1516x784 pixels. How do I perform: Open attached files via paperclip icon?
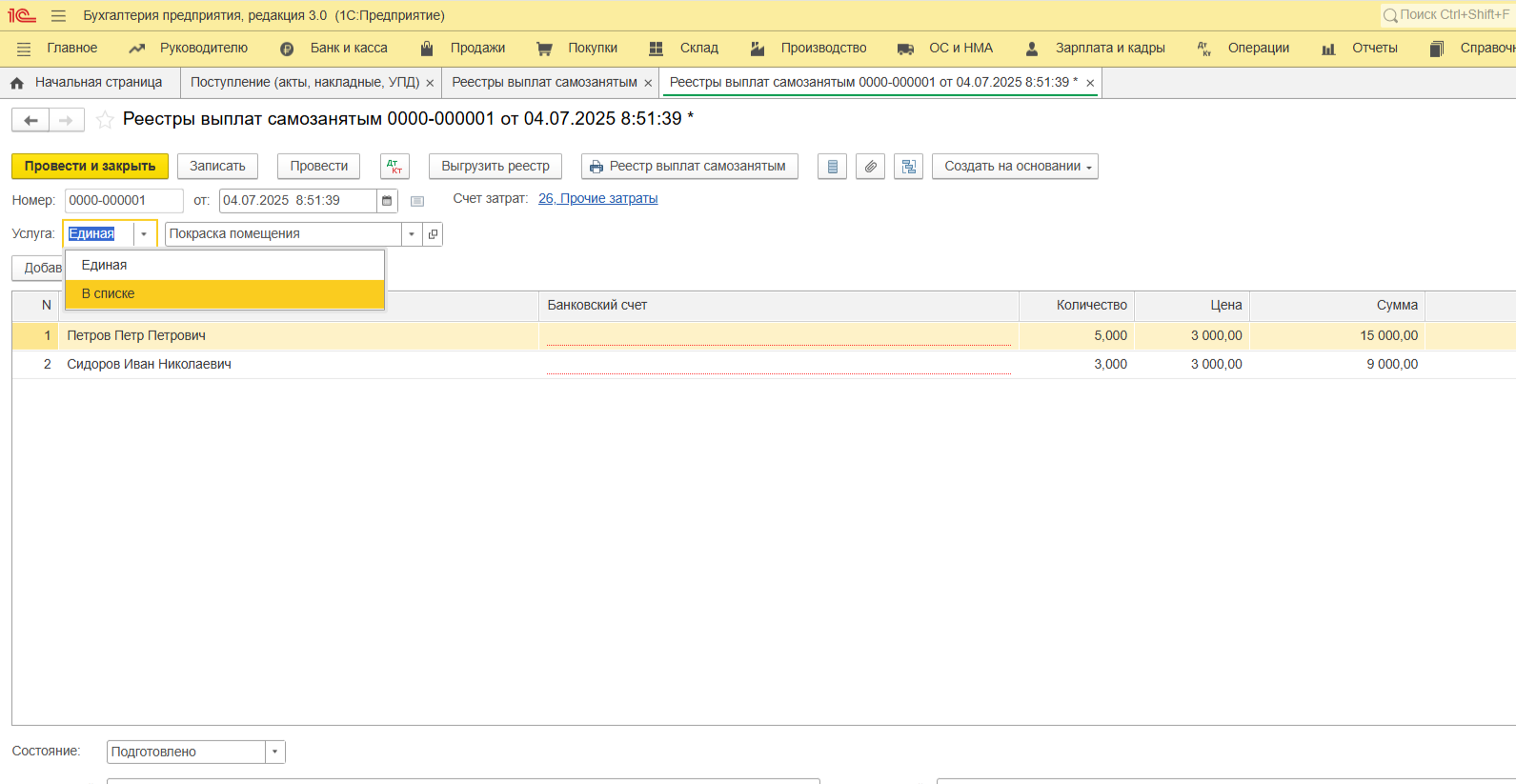tap(870, 166)
